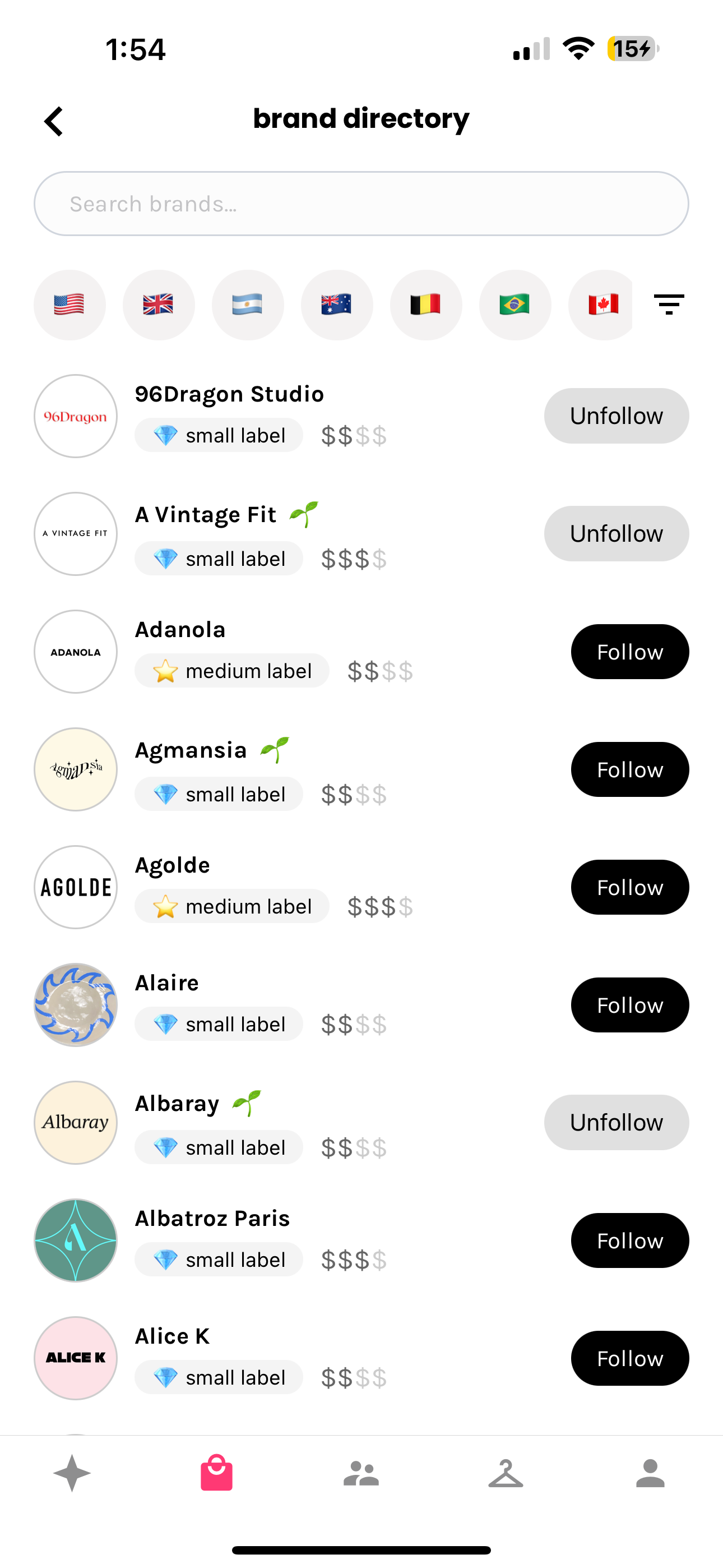Filter brands by Brazil flag
The height and width of the screenshot is (1568, 723).
tap(515, 305)
